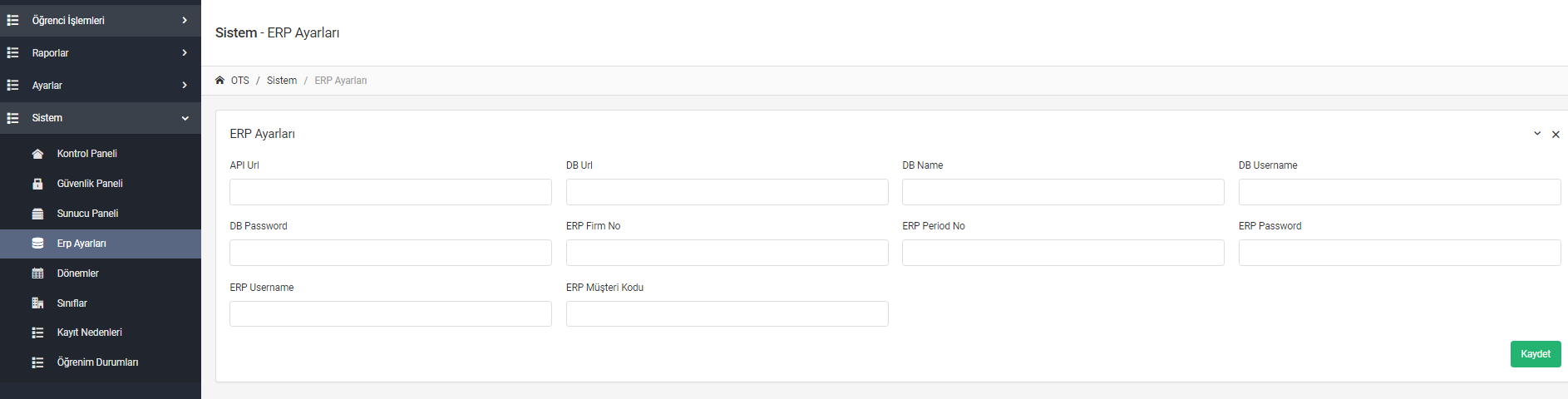
Task: Expand the Öğrenci İşlemleri menu chevron
Action: tap(185, 20)
